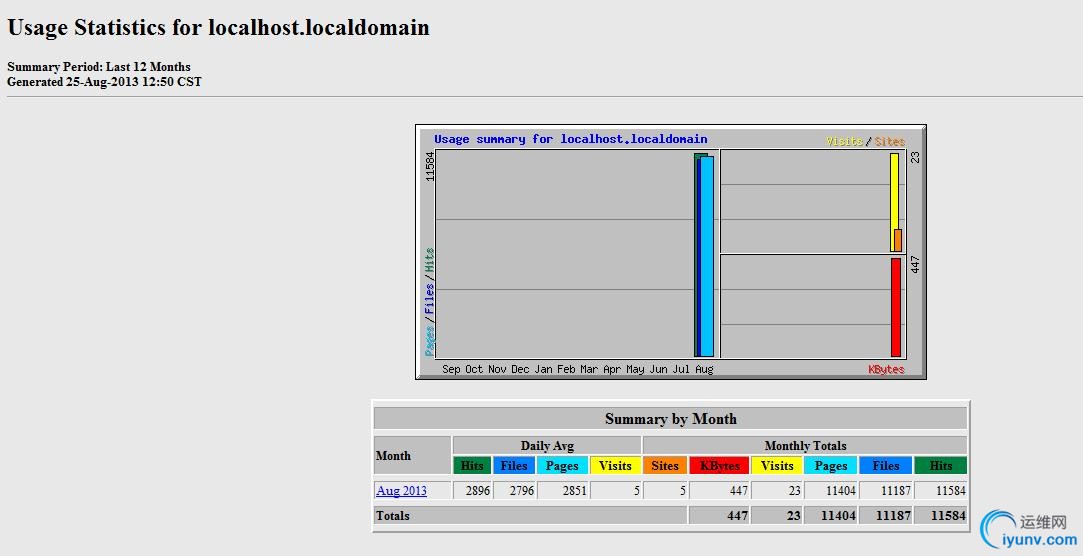
Task: Click the Summary by Month table title
Action: pyautogui.click(x=671, y=419)
